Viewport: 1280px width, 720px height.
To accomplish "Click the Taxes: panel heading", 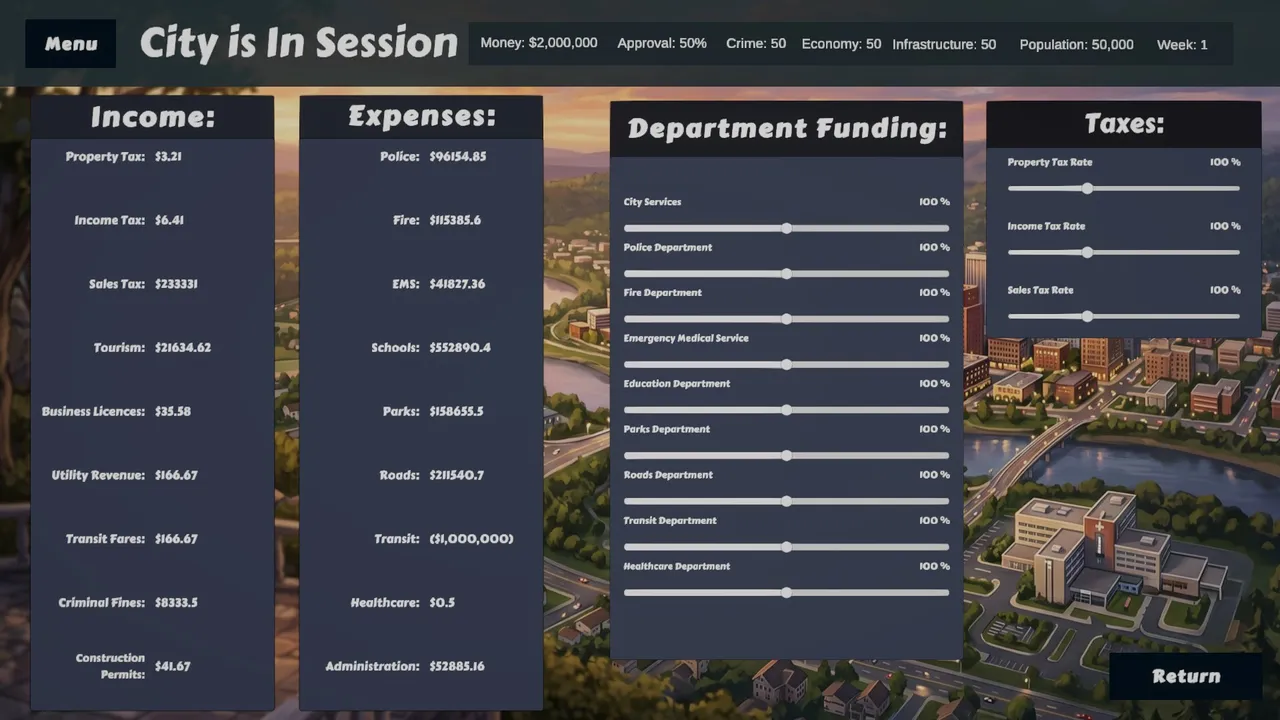I will pyautogui.click(x=1125, y=123).
